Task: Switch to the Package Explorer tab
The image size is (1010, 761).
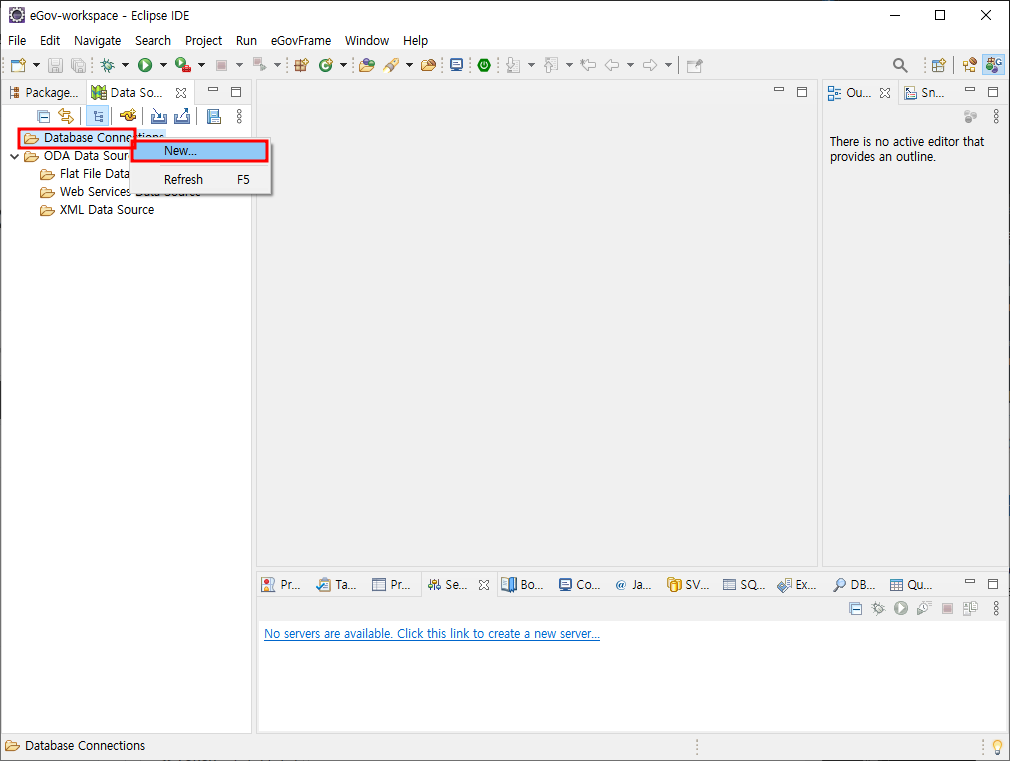Action: tap(44, 93)
